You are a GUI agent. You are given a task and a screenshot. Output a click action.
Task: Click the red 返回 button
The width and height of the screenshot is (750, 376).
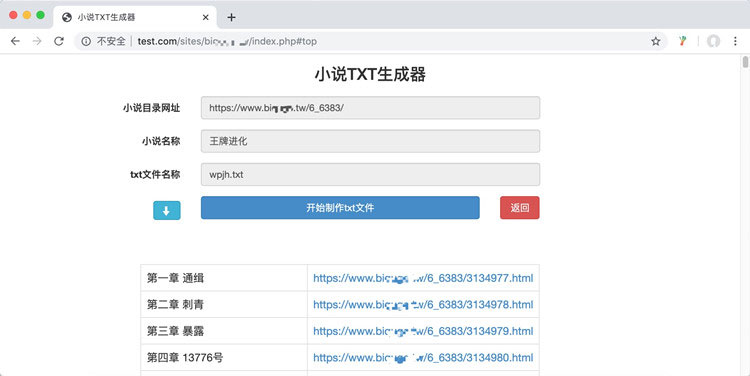(x=519, y=208)
